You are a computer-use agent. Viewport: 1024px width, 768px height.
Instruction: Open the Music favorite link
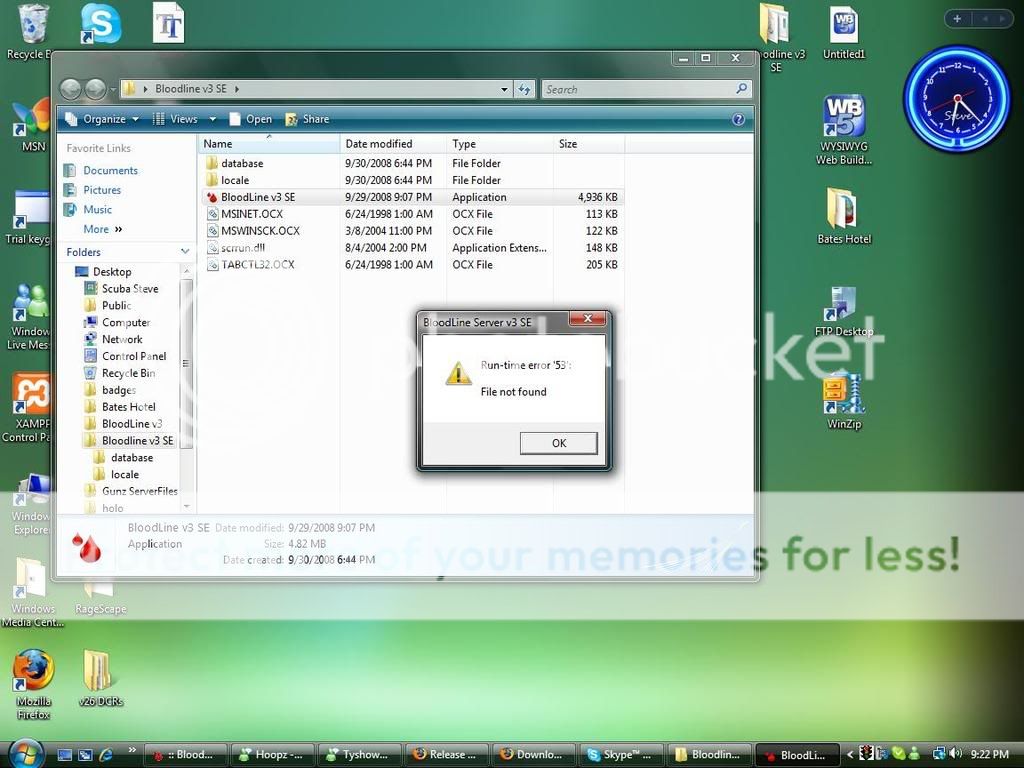pos(88,210)
